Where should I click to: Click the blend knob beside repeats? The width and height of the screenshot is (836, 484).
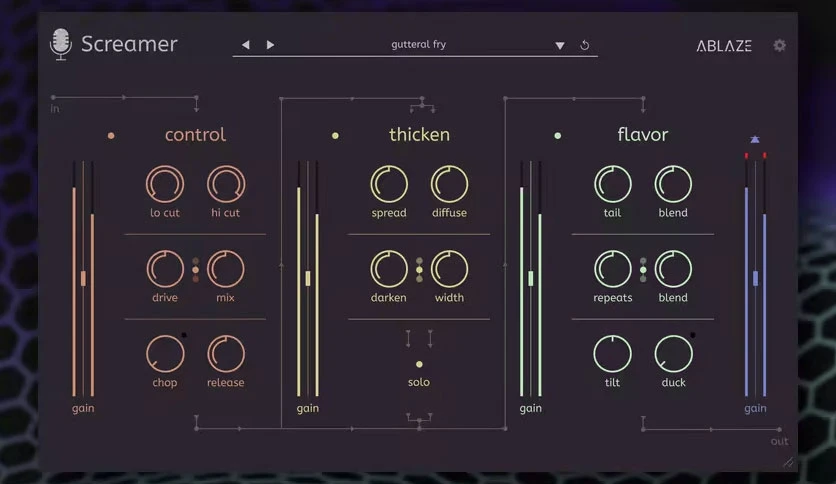click(x=673, y=269)
